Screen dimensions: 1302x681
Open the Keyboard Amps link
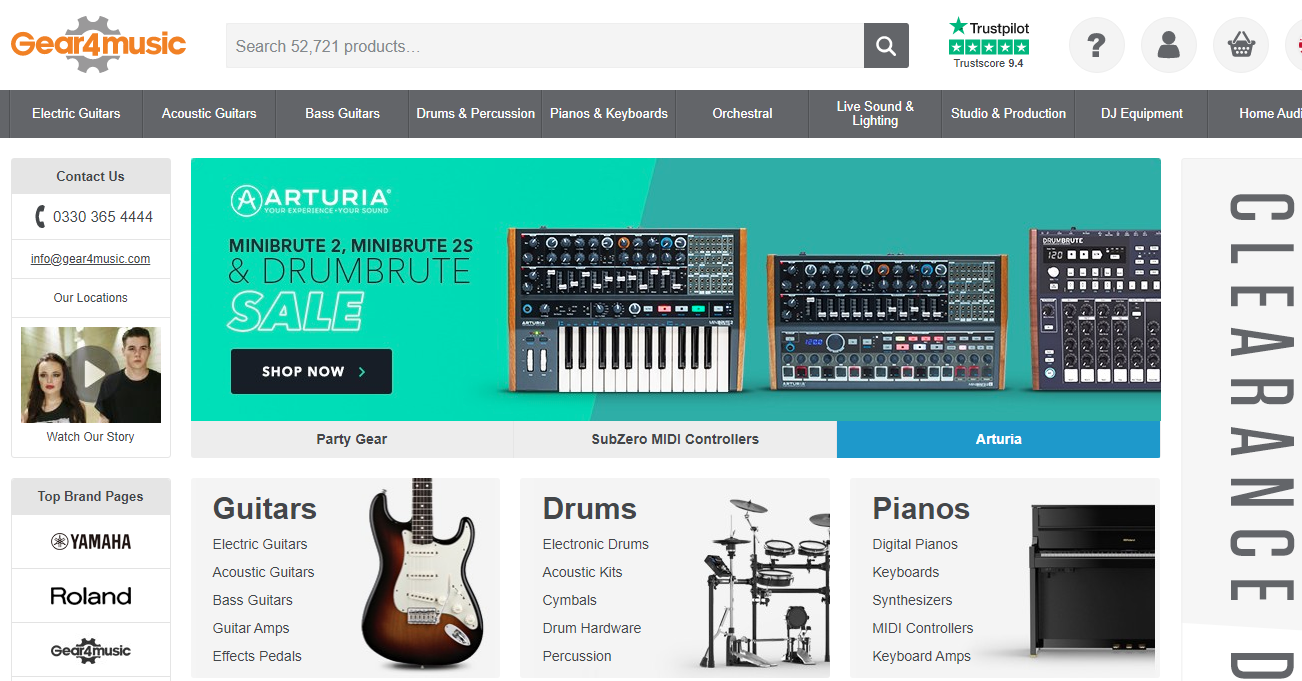(x=922, y=656)
